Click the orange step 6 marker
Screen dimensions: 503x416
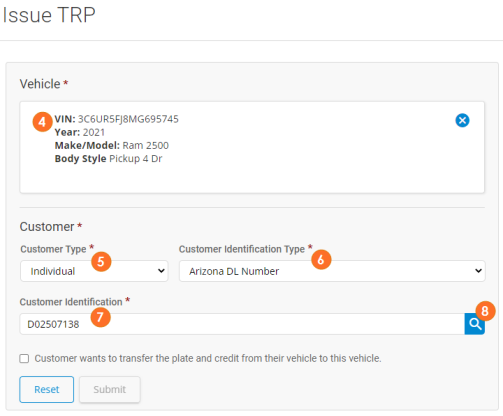click(321, 259)
